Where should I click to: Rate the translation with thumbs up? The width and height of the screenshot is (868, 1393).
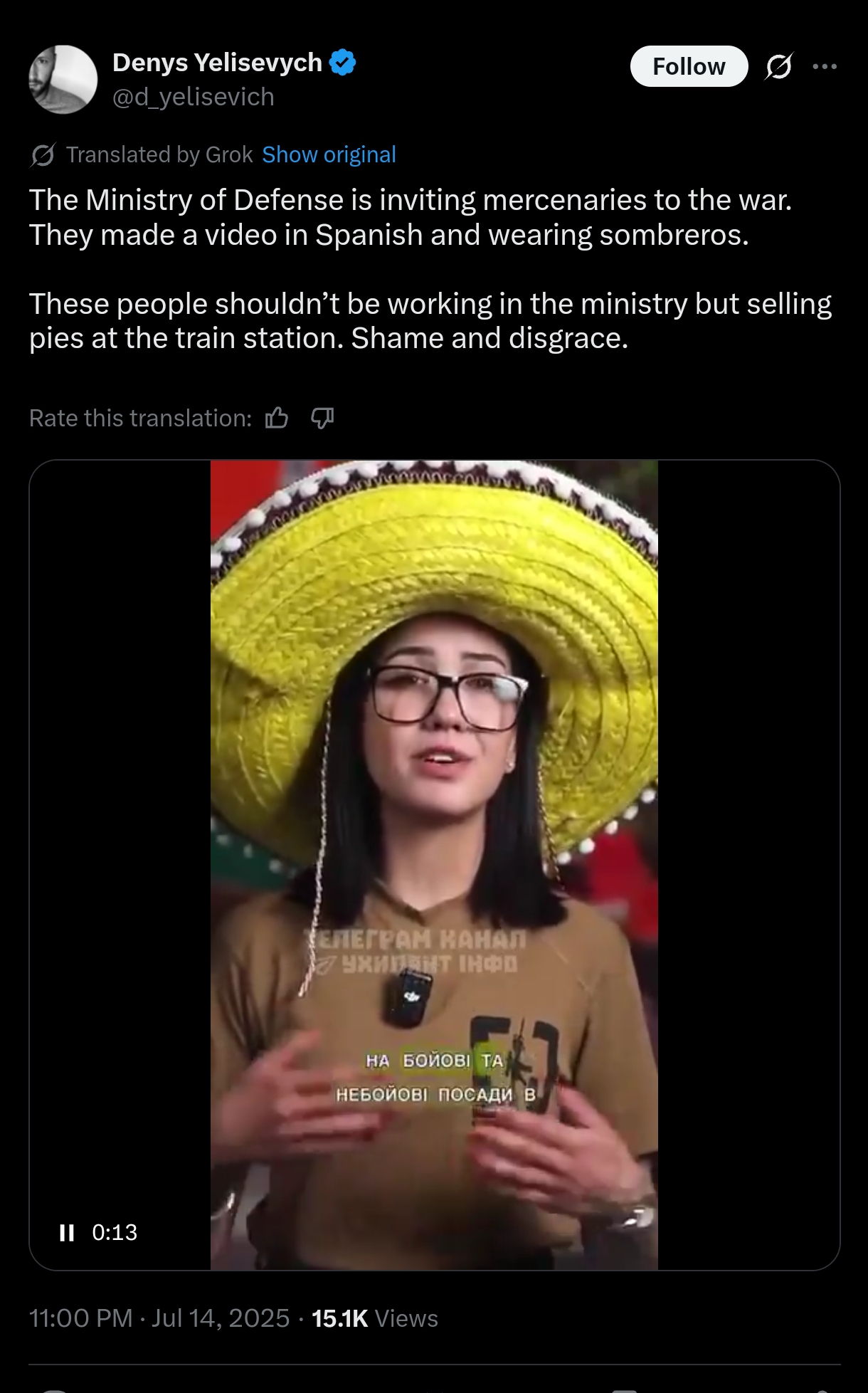(x=277, y=418)
